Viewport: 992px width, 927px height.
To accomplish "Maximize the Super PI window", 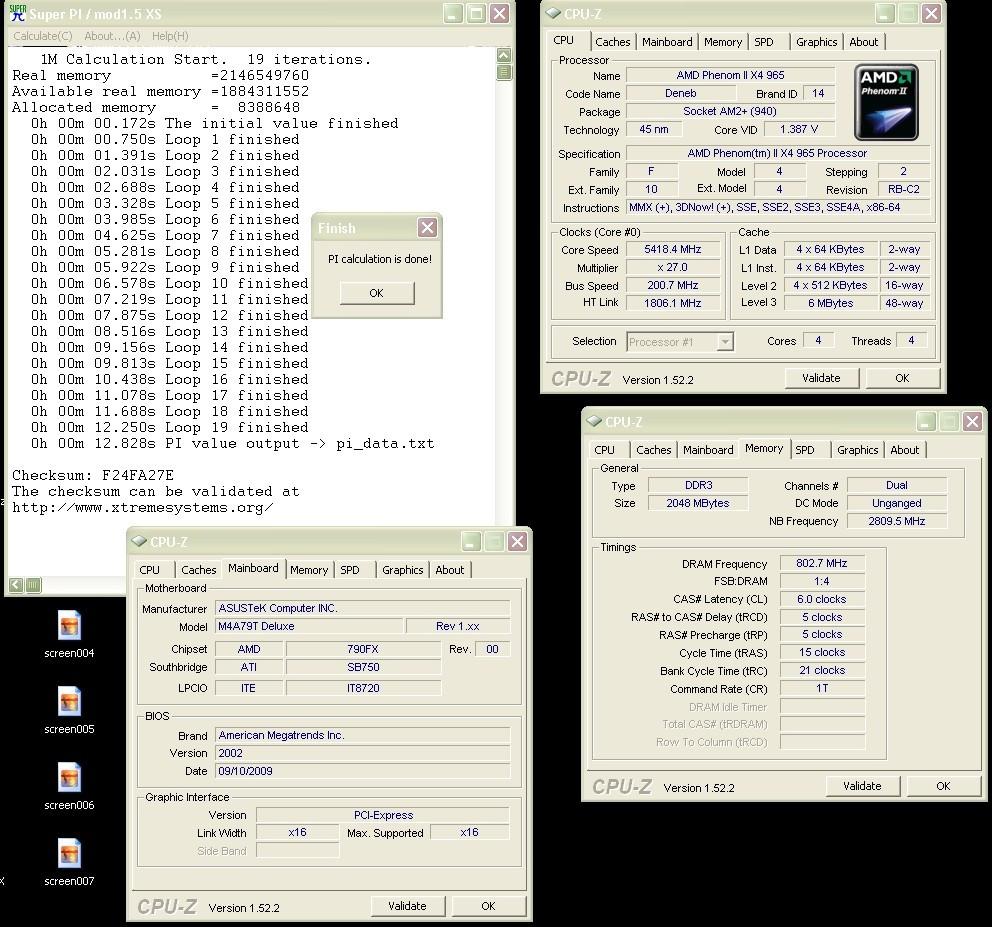I will click(x=476, y=13).
